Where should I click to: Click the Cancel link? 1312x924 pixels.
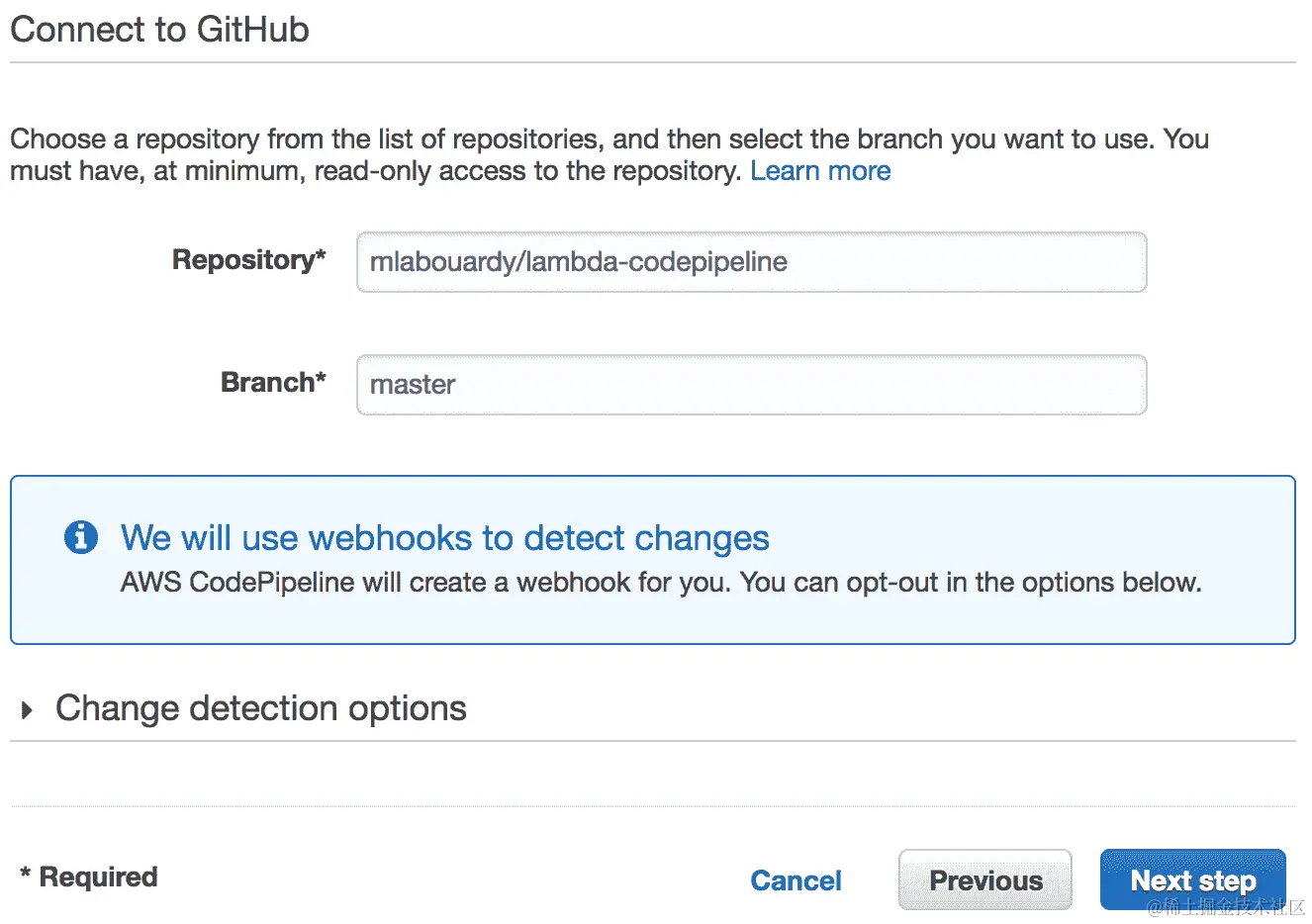796,880
